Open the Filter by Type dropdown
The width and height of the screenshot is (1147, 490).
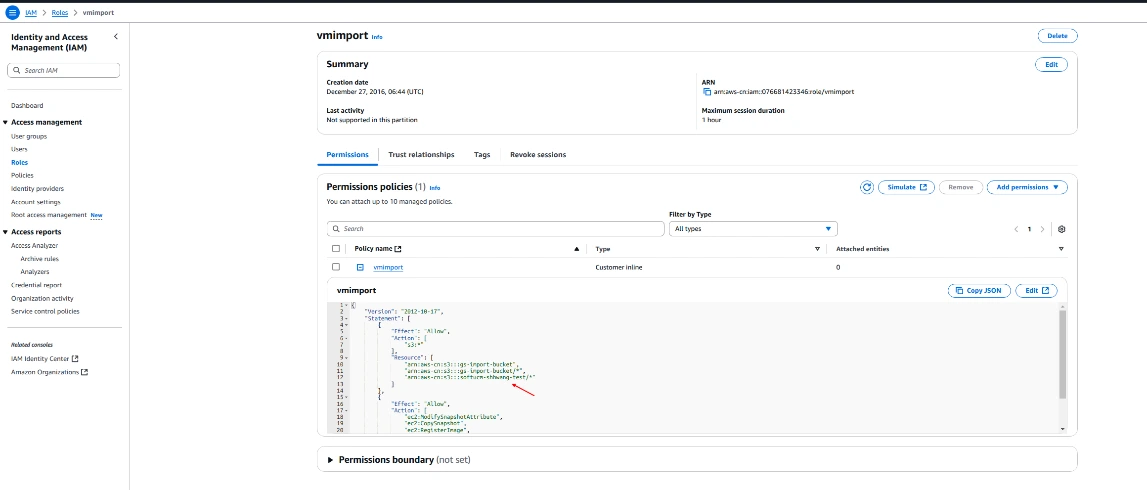pos(753,229)
